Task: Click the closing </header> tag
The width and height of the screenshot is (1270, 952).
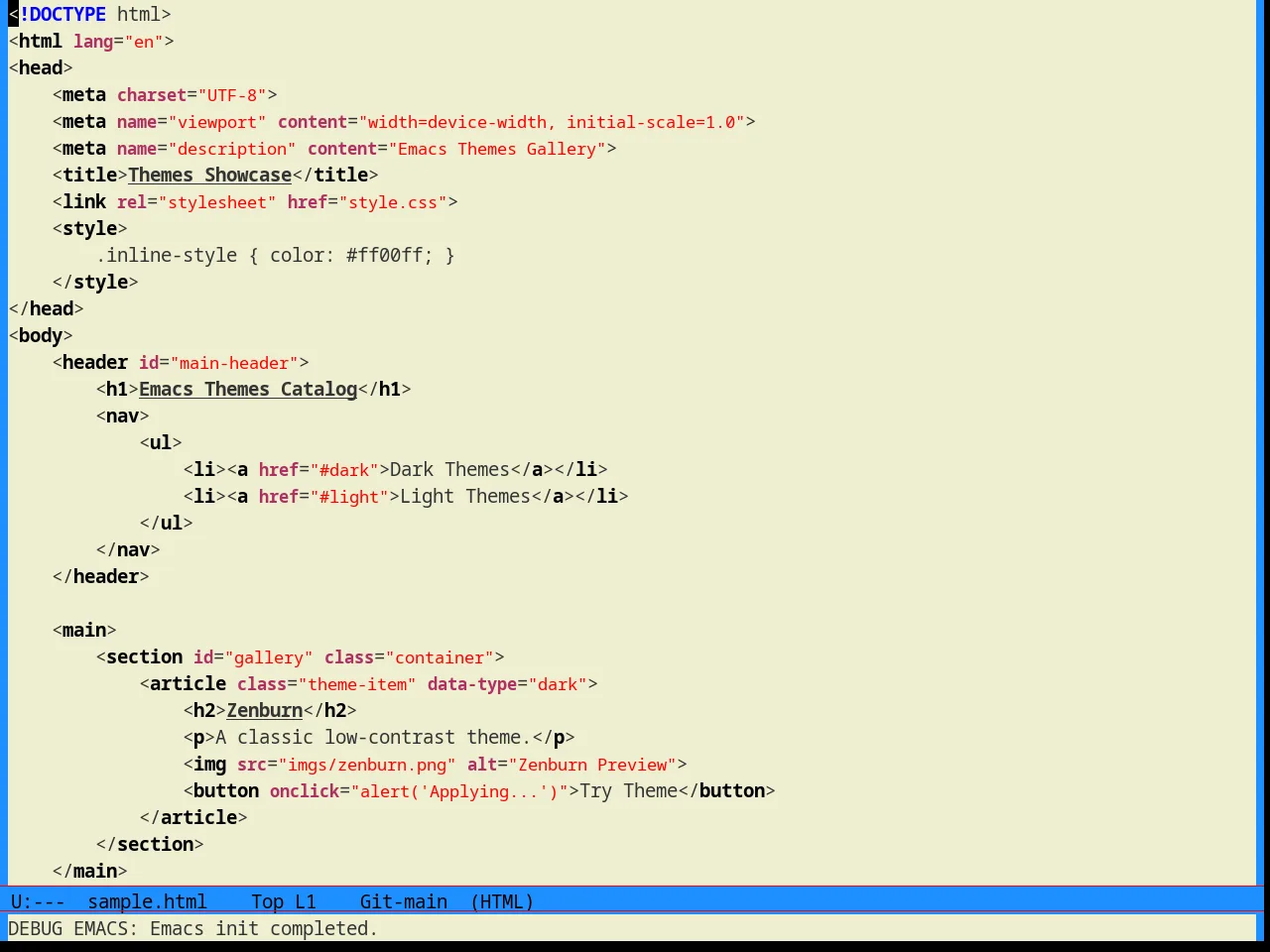Action: (x=100, y=576)
